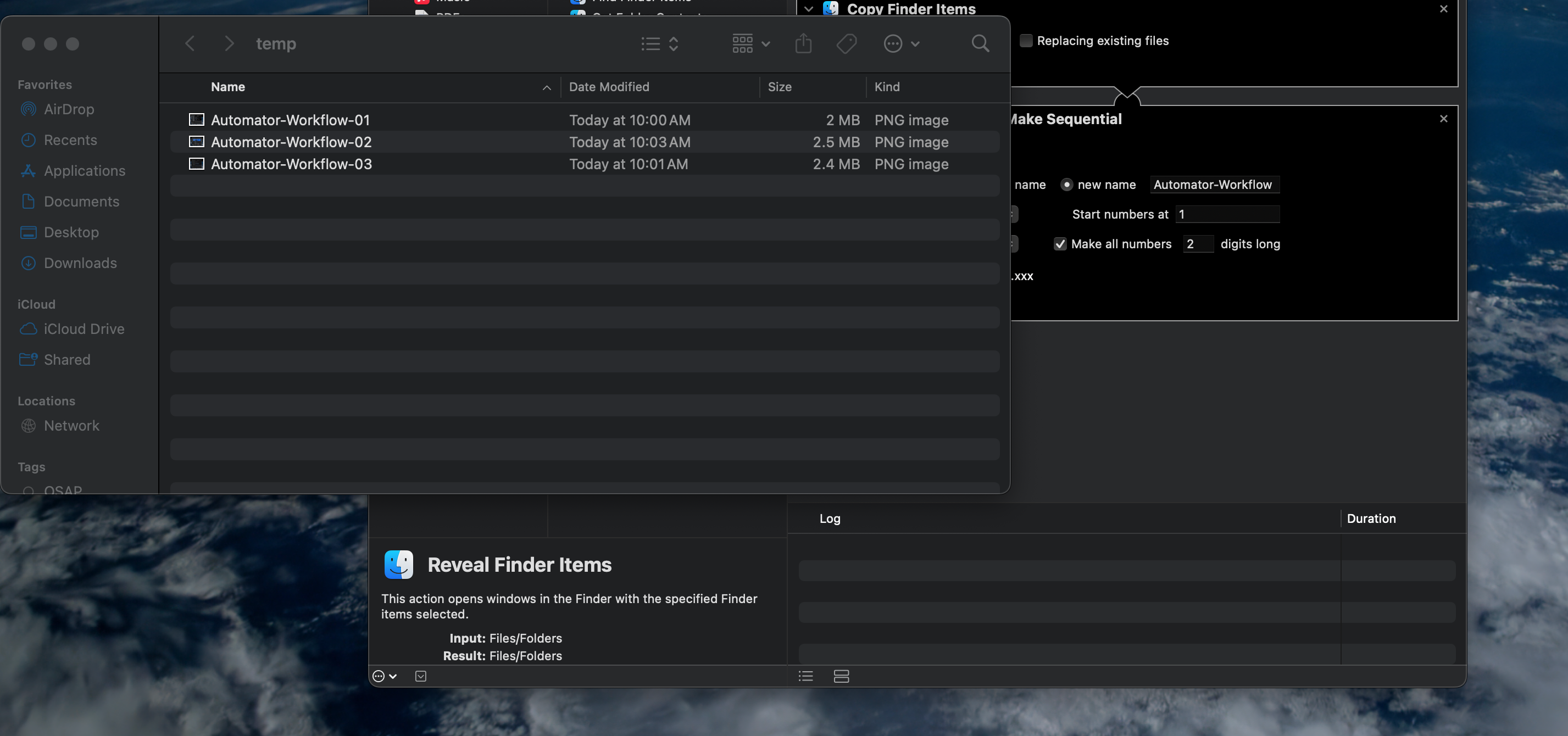Select file Automator-Workflow-02
The height and width of the screenshot is (736, 1568).
(x=585, y=142)
